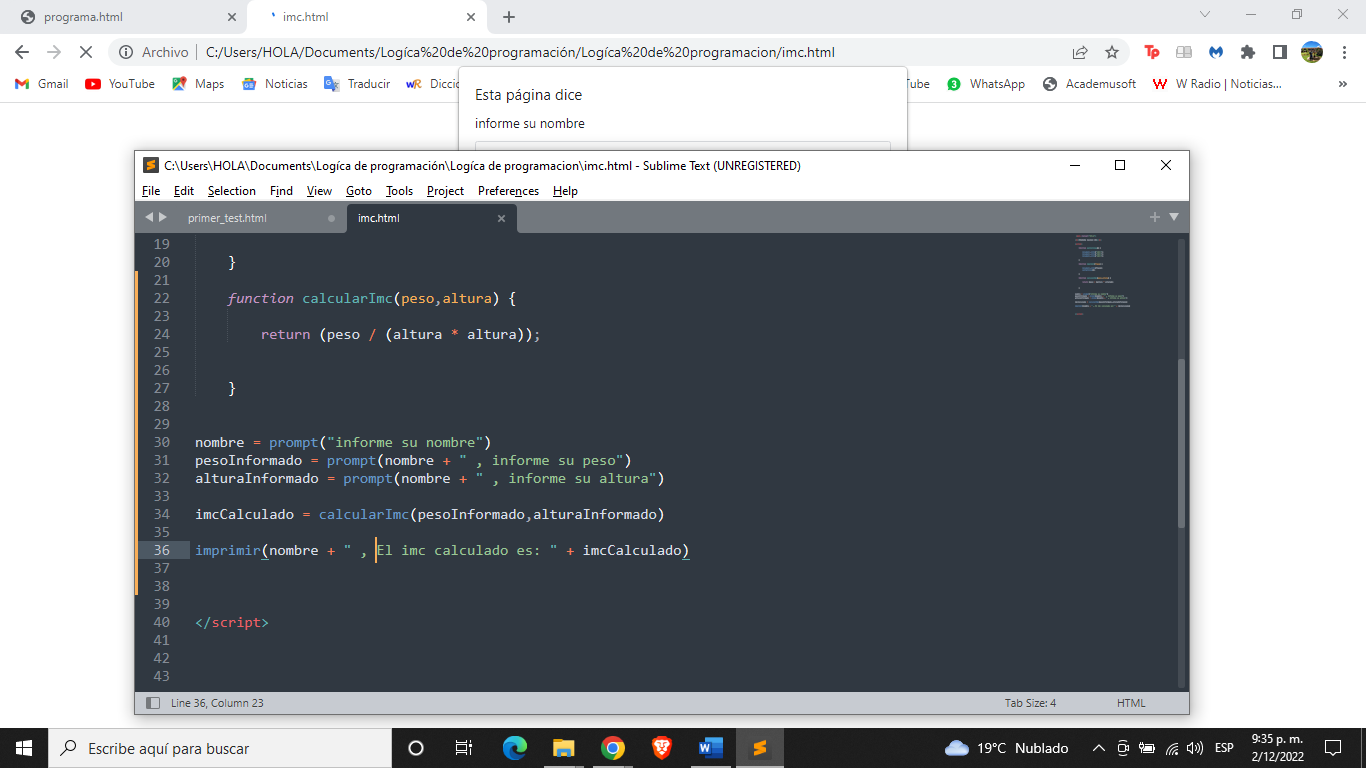Open the Goto menu
Image resolution: width=1366 pixels, height=768 pixels.
point(359,191)
